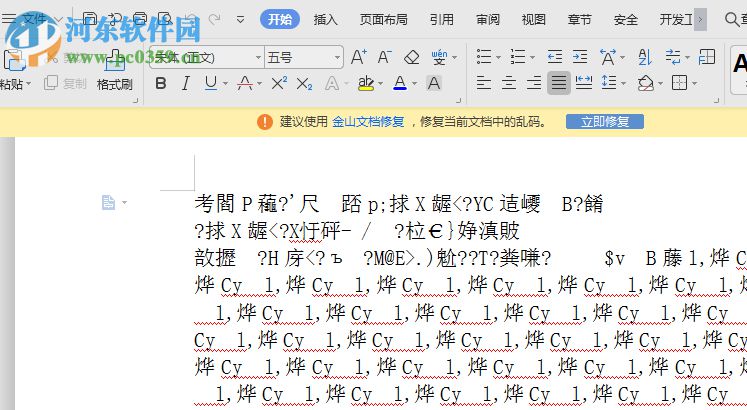Viewport: 747px width, 410px height.
Task: Apply text effects A icon
Action: point(332,84)
